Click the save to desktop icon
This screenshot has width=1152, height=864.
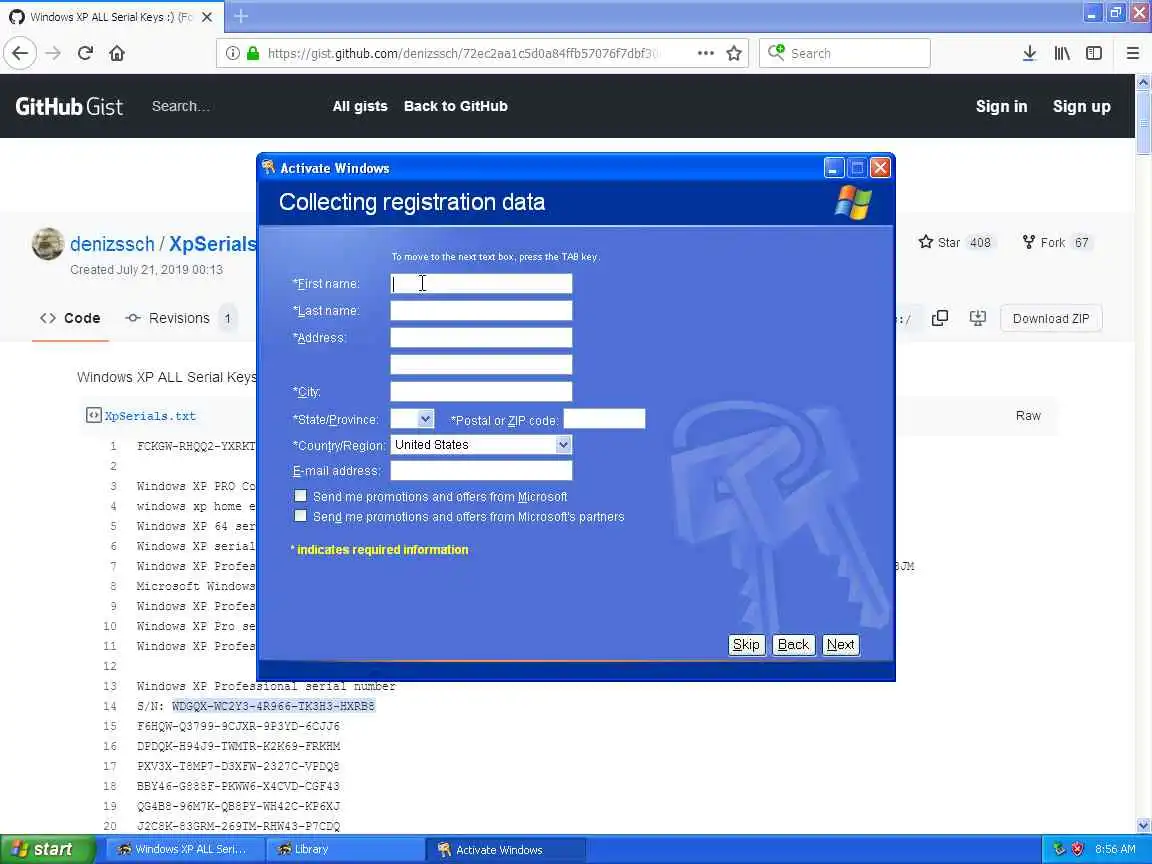click(x=977, y=318)
